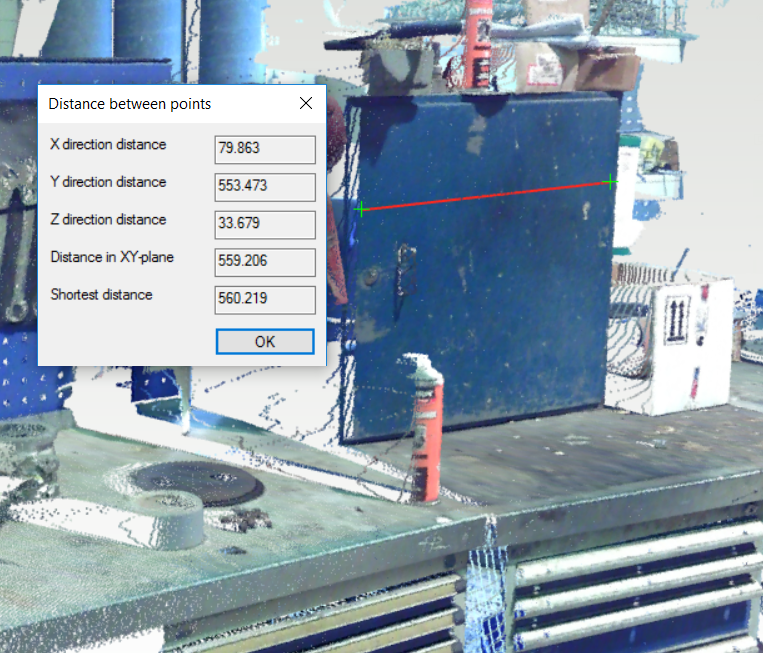
Task: Click the Shortest distance label text
Action: click(x=101, y=295)
